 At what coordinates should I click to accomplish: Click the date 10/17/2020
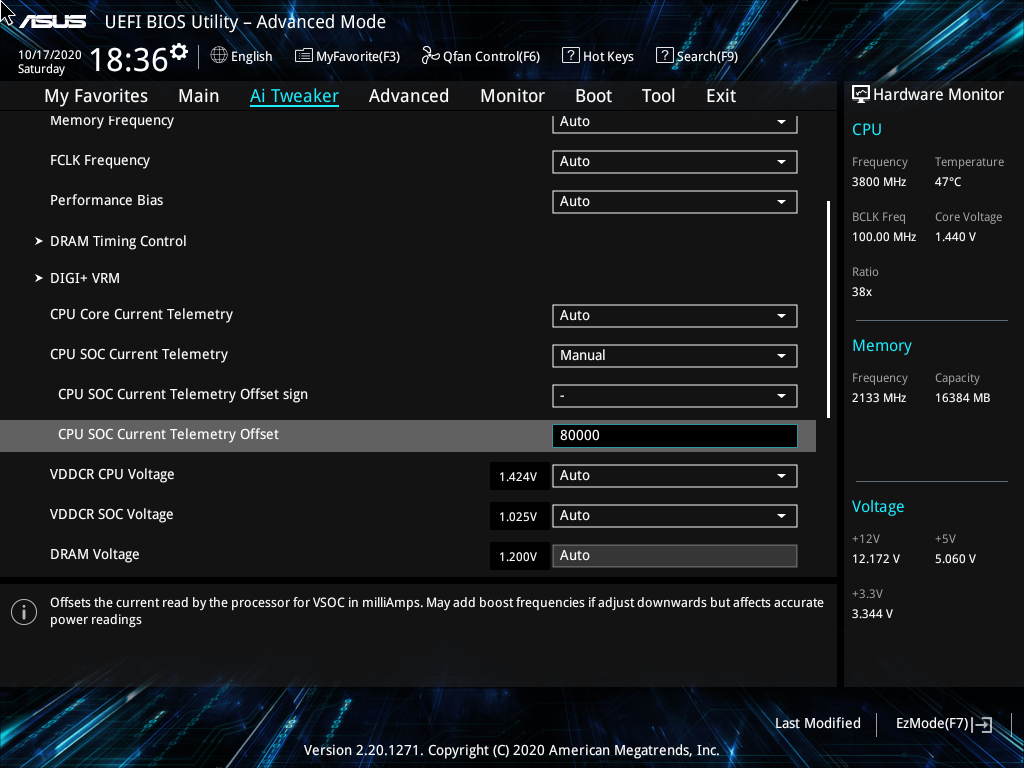[x=50, y=55]
